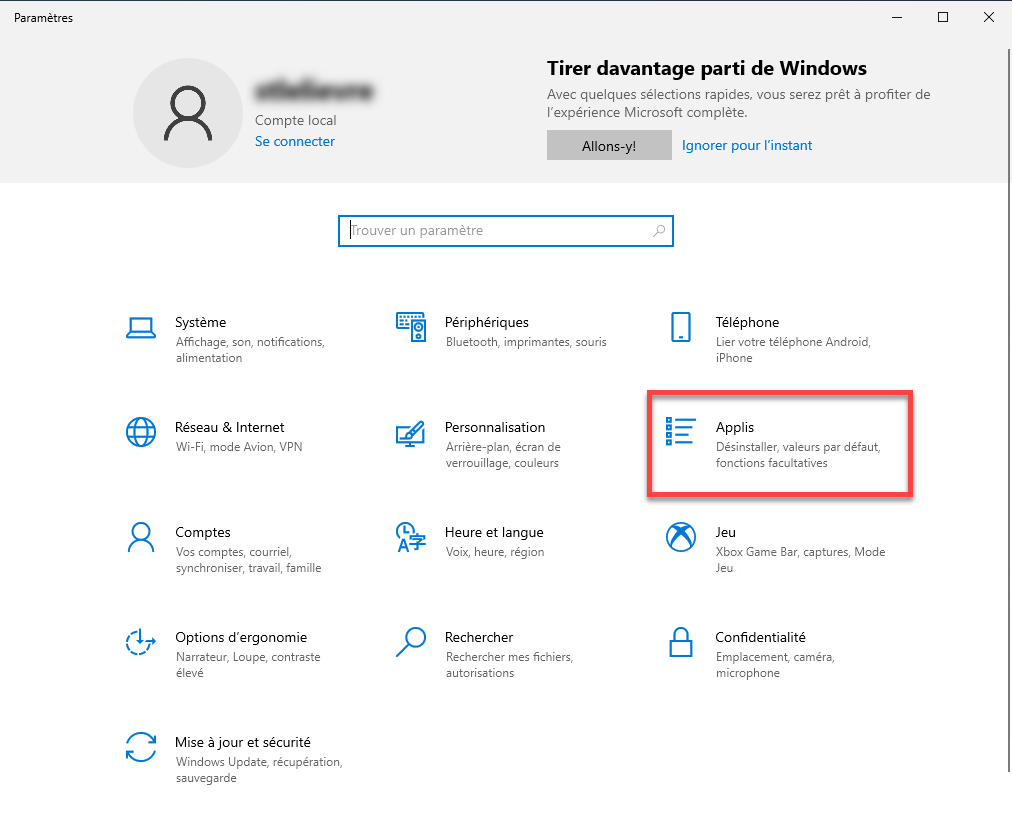Open the Système laptop icon
This screenshot has height=830, width=1012.
(141, 328)
